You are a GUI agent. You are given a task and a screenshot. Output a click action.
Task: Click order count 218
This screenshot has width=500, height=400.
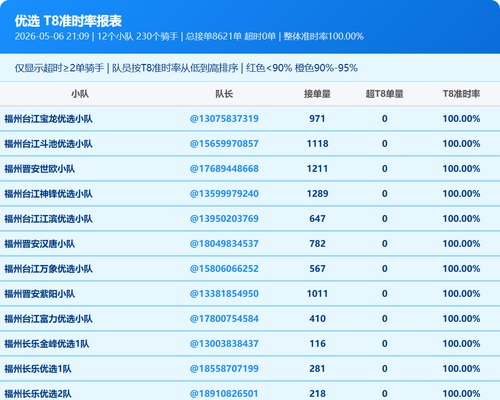317,394
